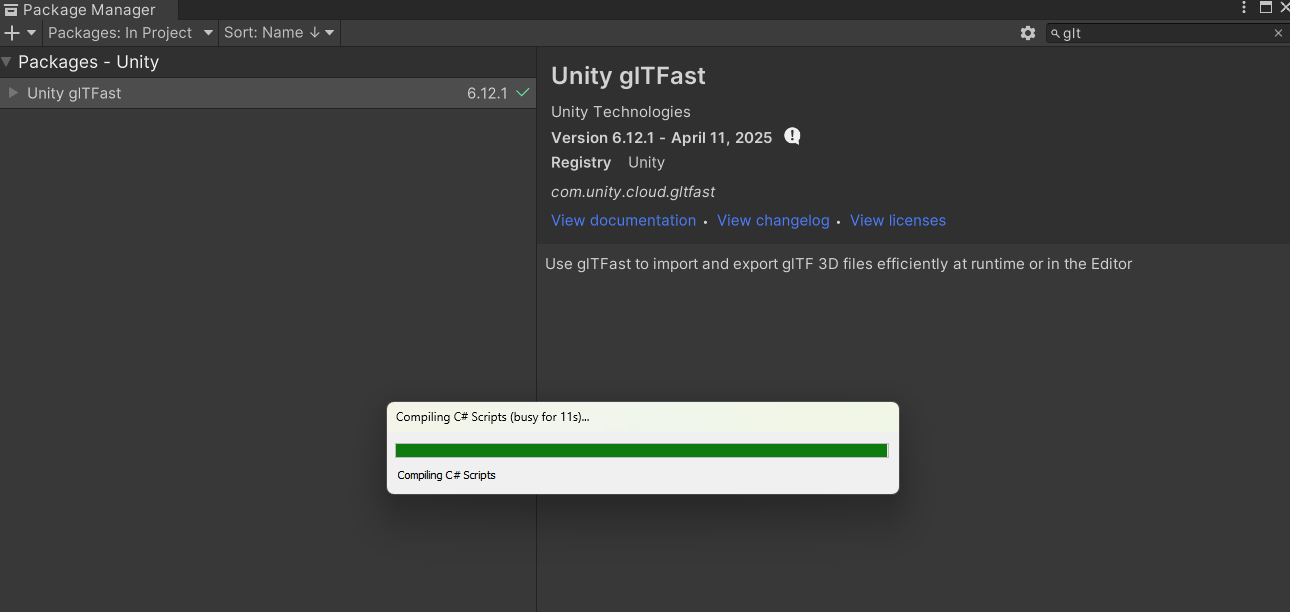Click the magnifier icon in search box
Screen dimensions: 1290x612
(1055, 34)
